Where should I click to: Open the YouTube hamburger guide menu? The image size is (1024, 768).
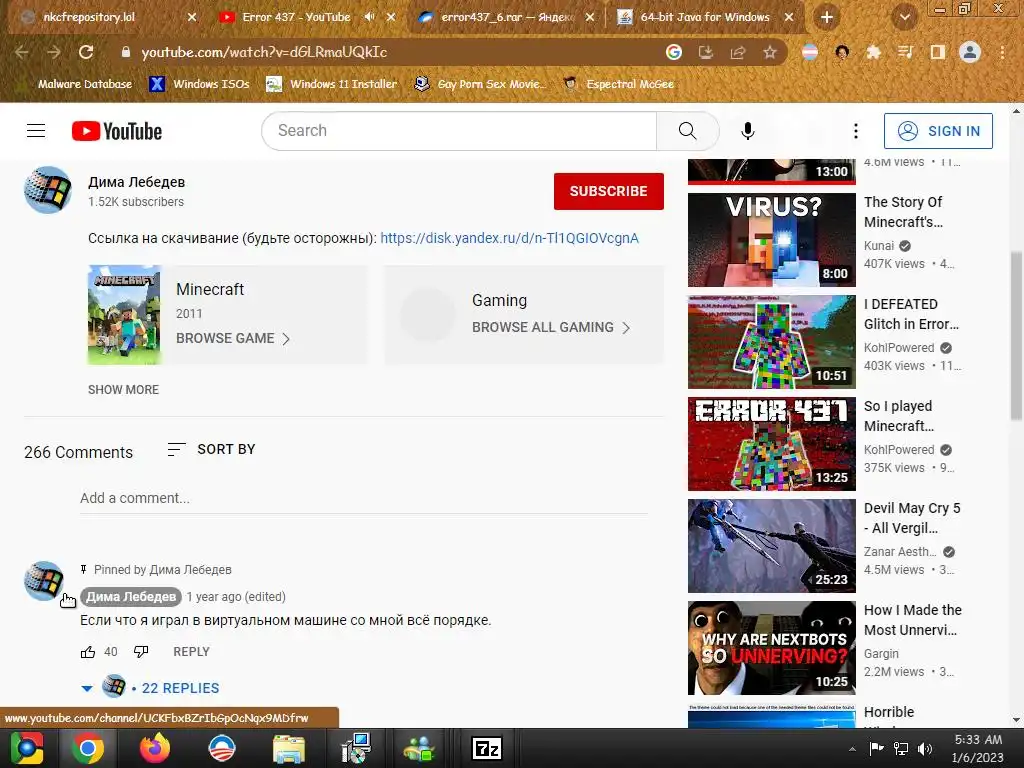pyautogui.click(x=36, y=131)
